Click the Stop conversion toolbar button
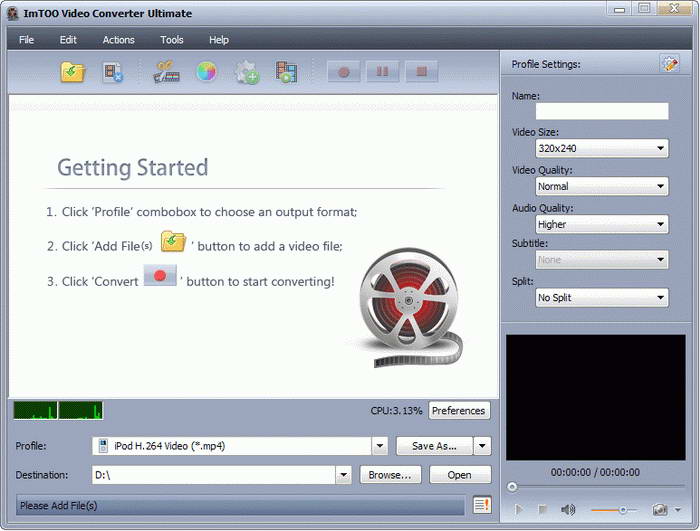This screenshot has height=531, width=700. click(x=421, y=71)
